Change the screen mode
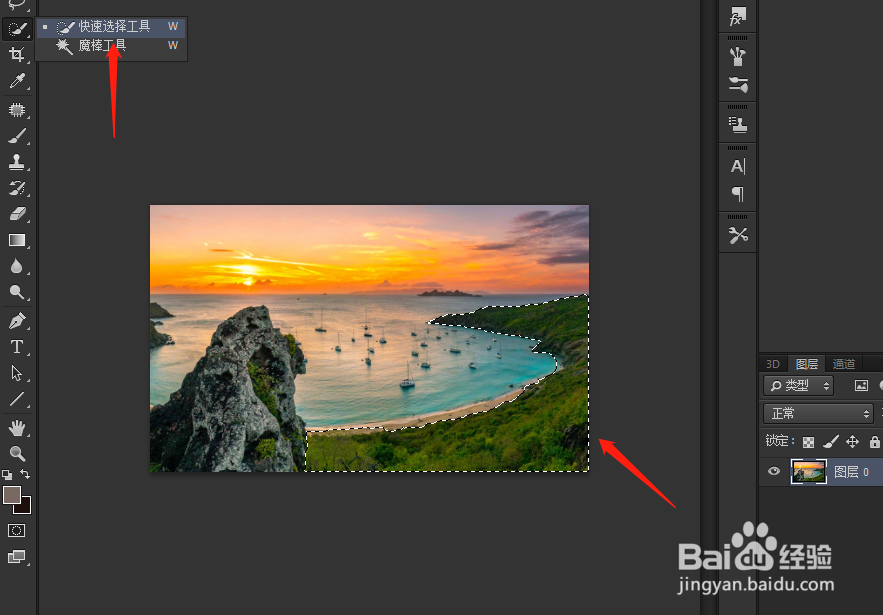883x615 pixels. tap(17, 557)
